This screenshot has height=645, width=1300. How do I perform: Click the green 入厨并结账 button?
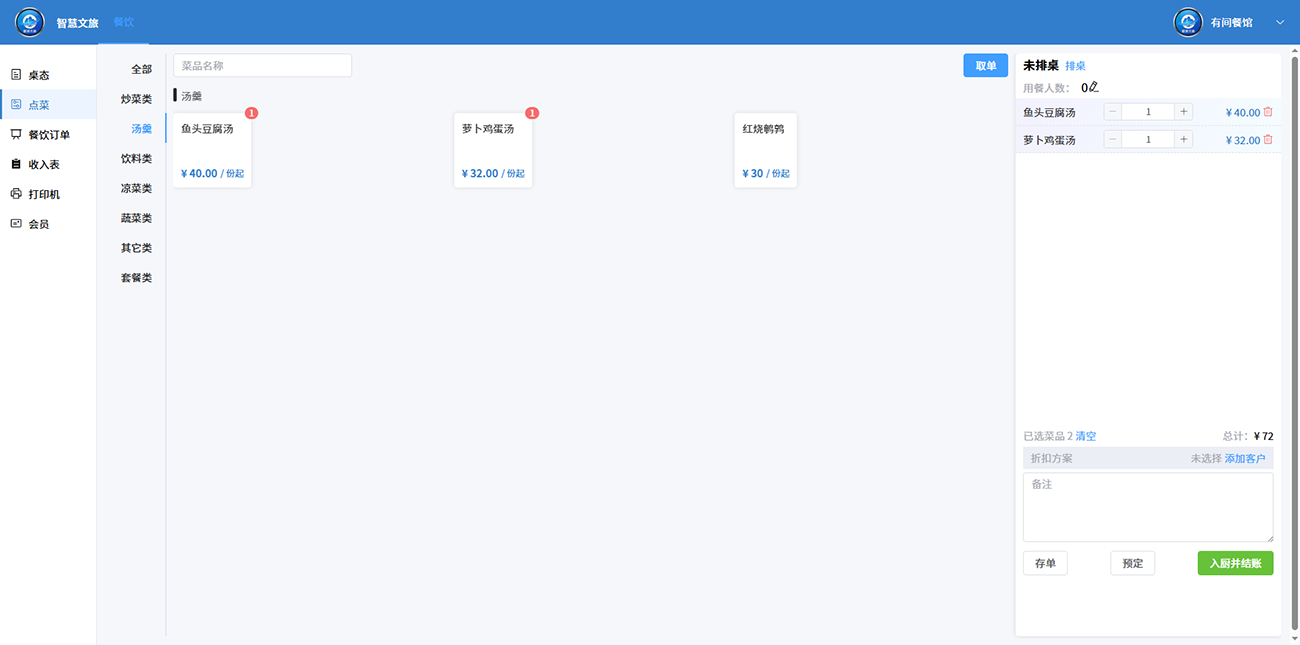(x=1236, y=563)
